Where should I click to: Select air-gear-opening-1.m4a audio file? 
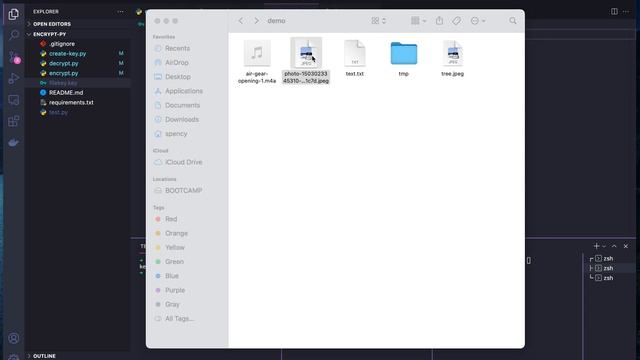coord(257,62)
